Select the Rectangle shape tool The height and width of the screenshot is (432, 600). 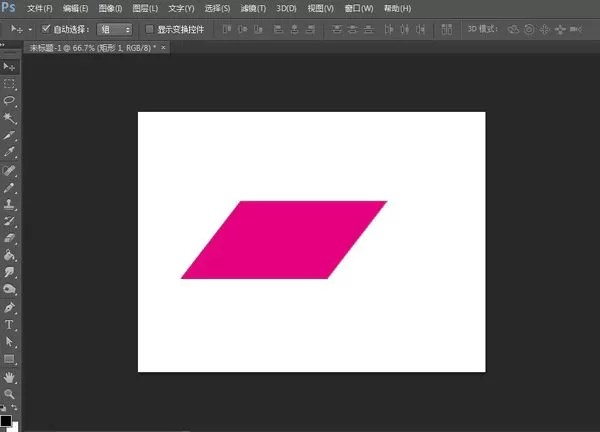9,359
